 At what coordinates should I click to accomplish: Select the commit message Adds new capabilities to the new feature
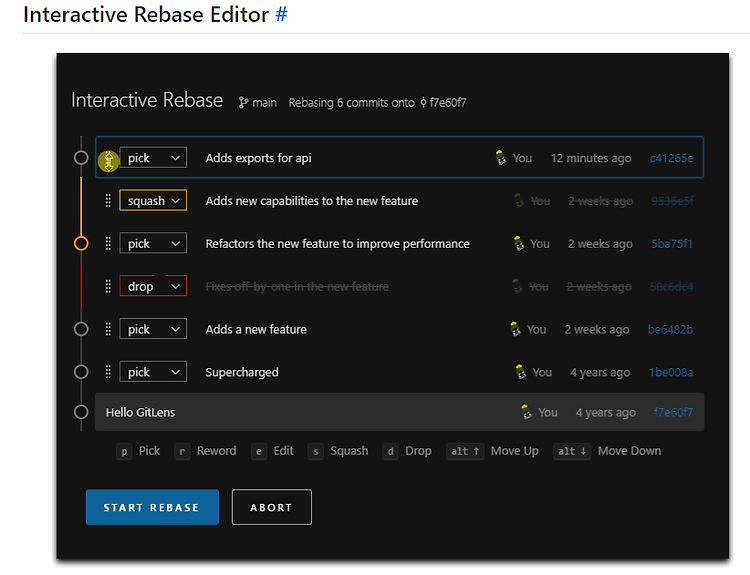pyautogui.click(x=311, y=201)
